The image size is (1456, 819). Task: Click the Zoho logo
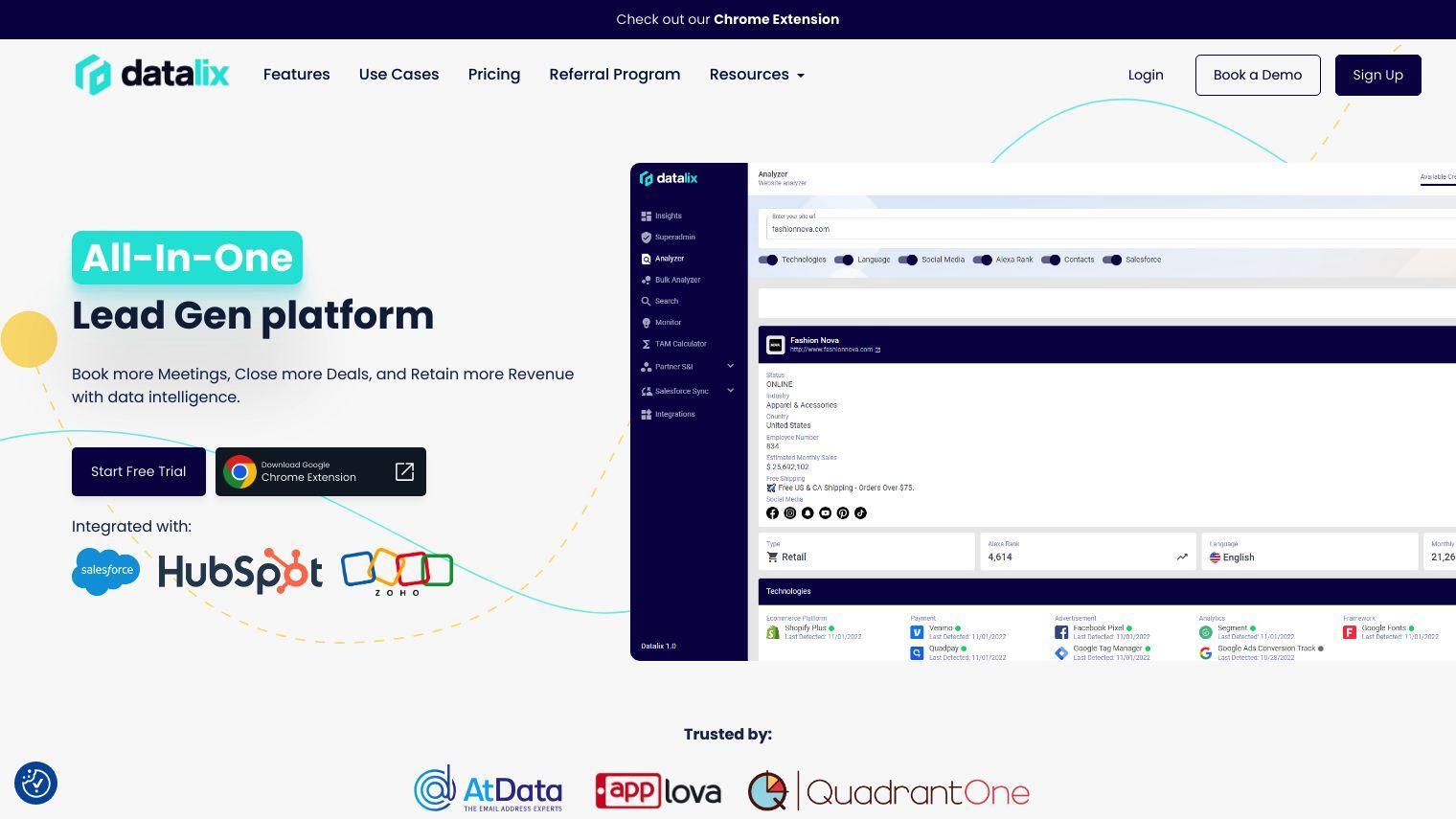(397, 572)
